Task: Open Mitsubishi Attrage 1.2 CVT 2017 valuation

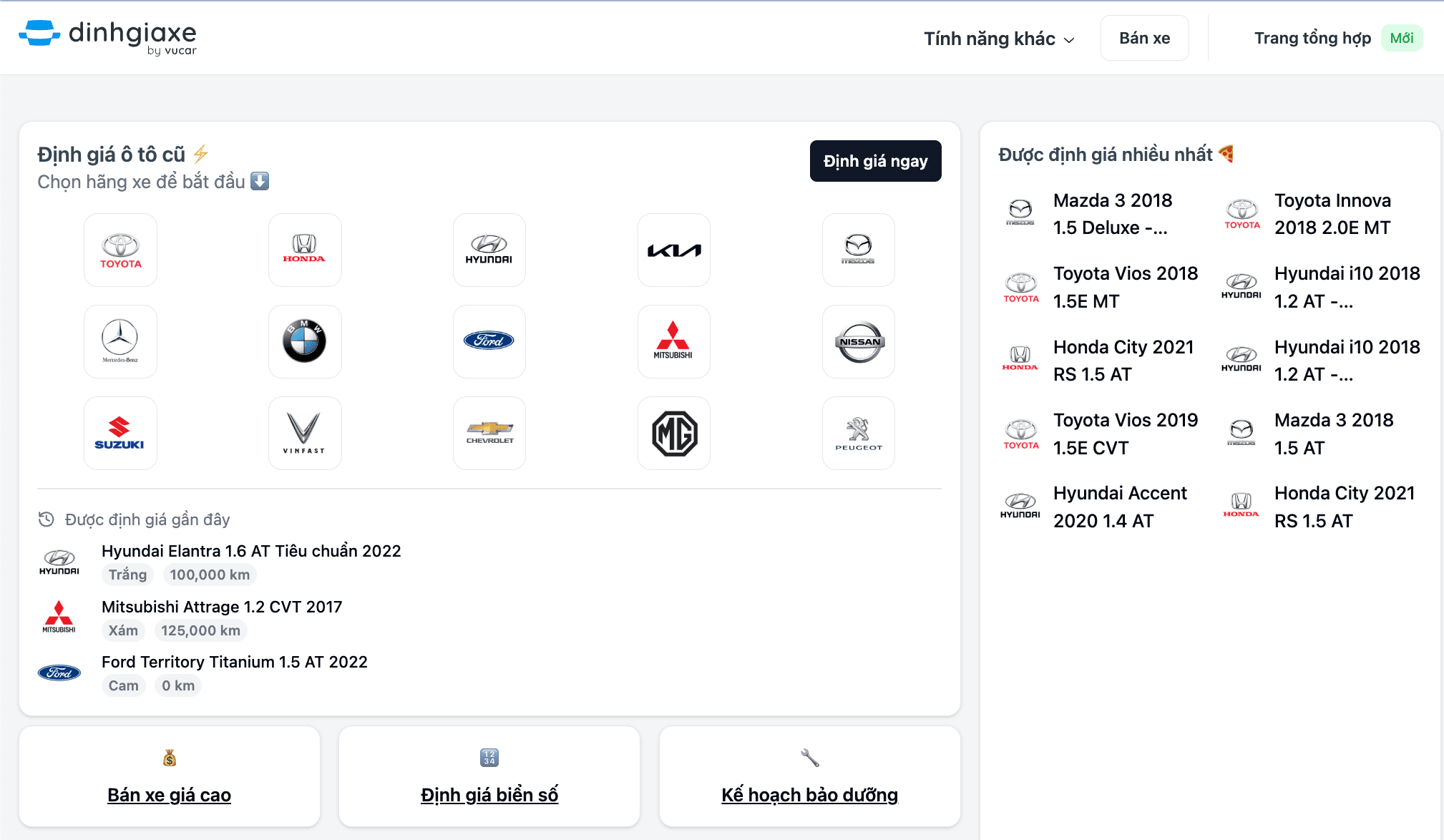Action: (222, 607)
